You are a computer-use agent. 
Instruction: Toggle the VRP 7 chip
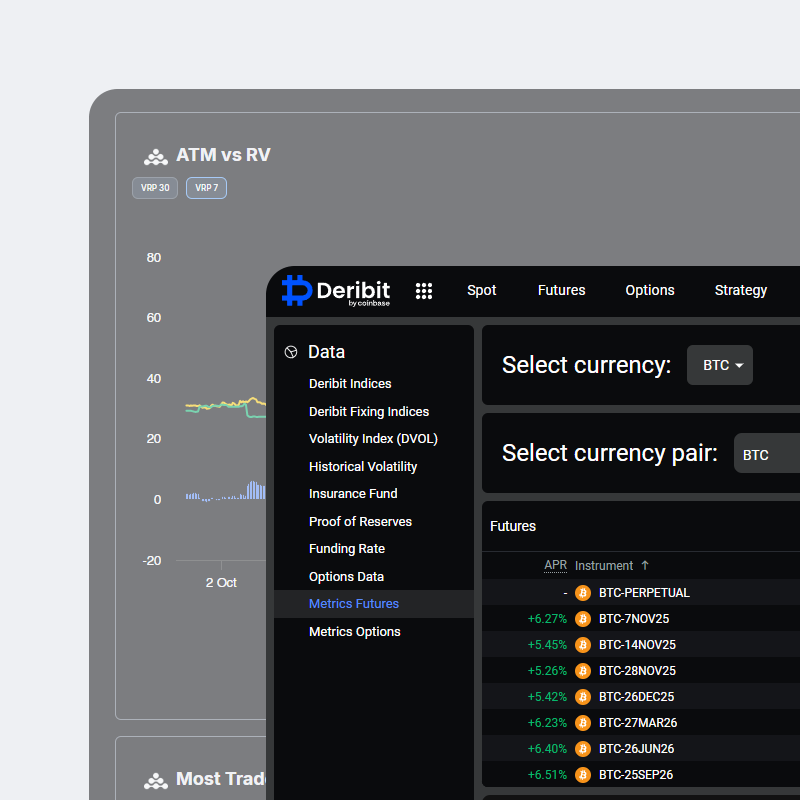[x=206, y=188]
